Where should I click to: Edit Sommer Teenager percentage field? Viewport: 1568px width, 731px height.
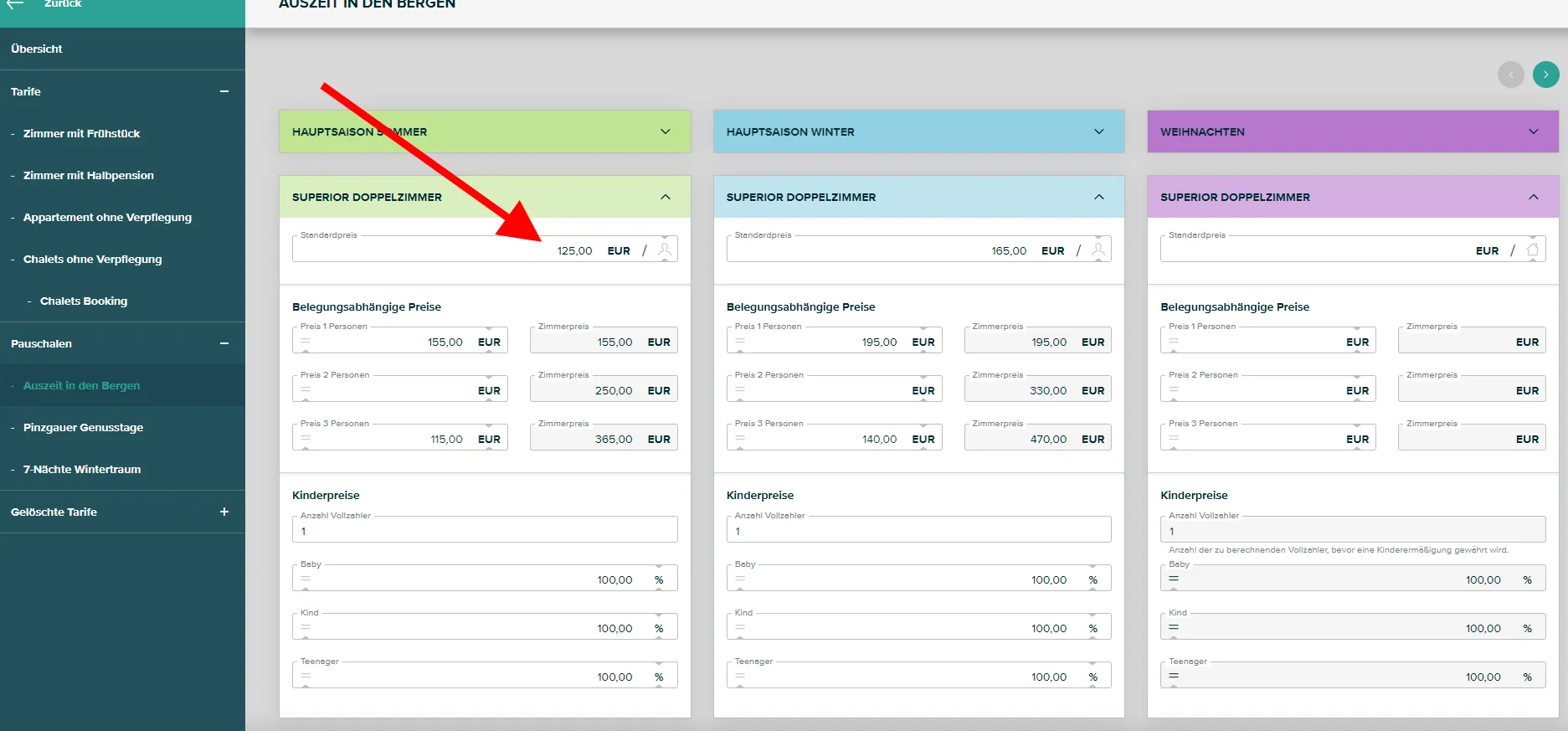[485, 676]
